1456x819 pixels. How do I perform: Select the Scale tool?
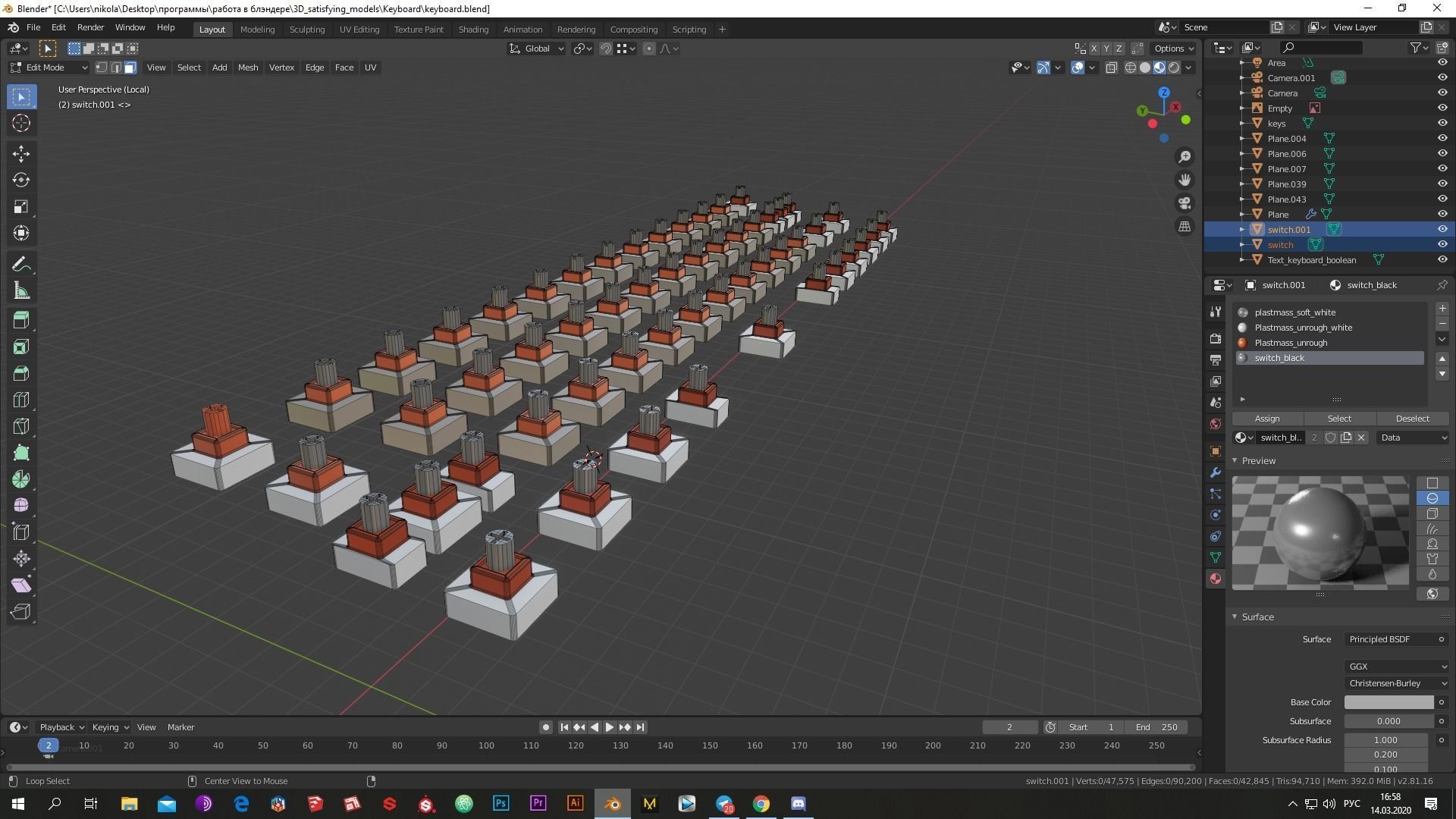(x=21, y=207)
